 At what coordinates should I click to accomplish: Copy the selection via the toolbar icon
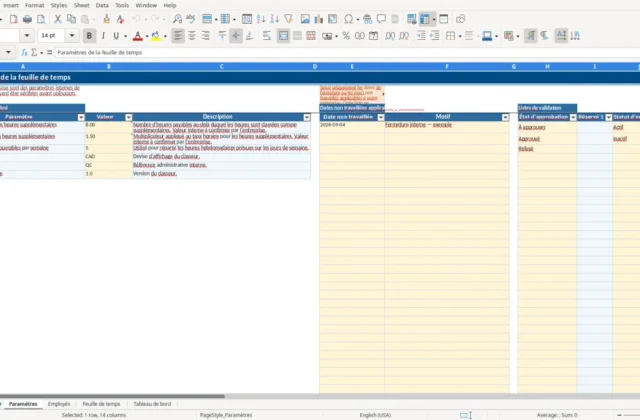pyautogui.click(x=71, y=19)
